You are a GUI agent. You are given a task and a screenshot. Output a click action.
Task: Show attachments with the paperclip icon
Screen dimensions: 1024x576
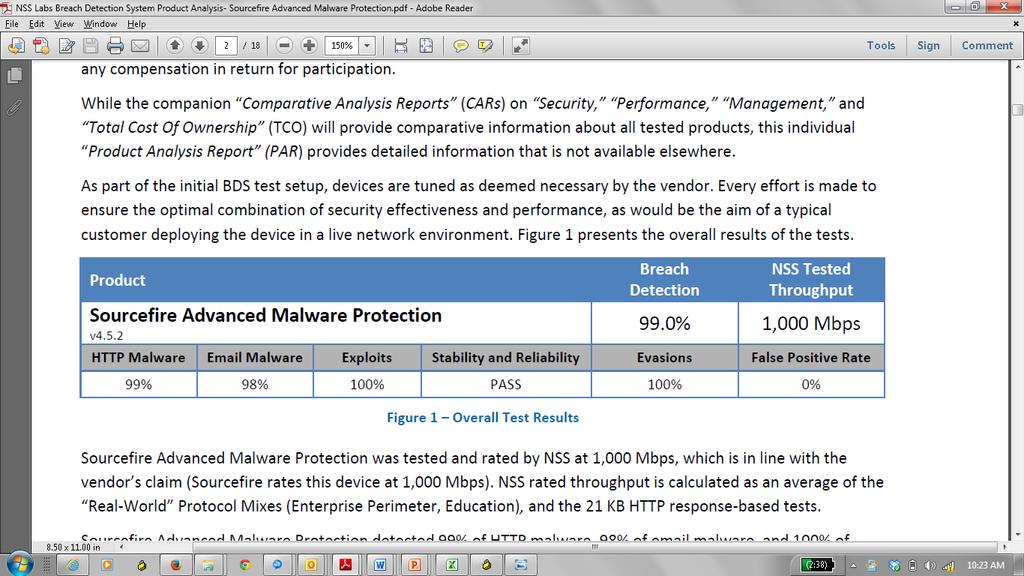[x=14, y=107]
